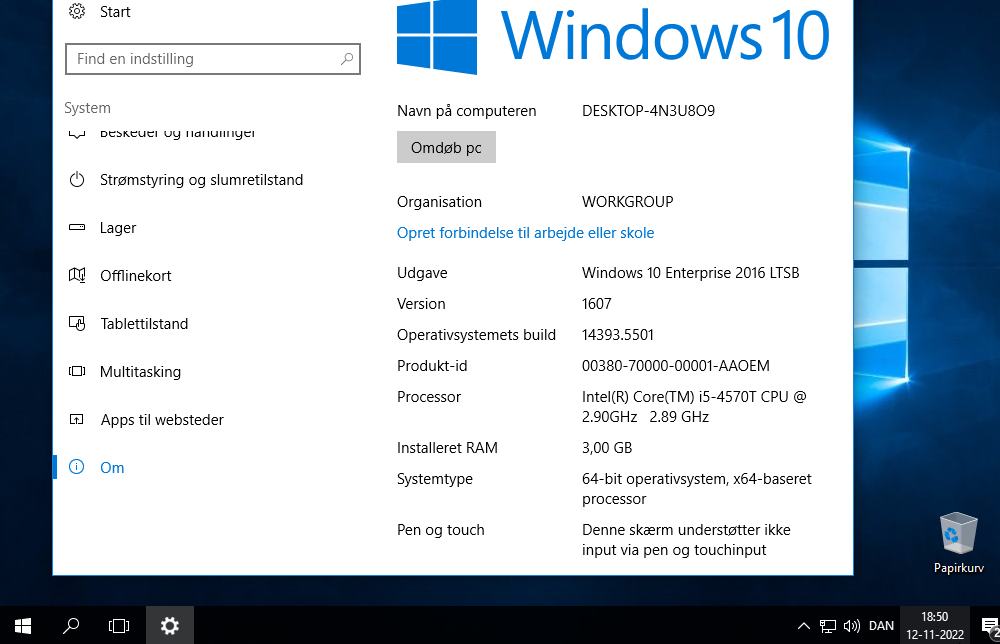Click the Start gear icon in Settings

77,11
